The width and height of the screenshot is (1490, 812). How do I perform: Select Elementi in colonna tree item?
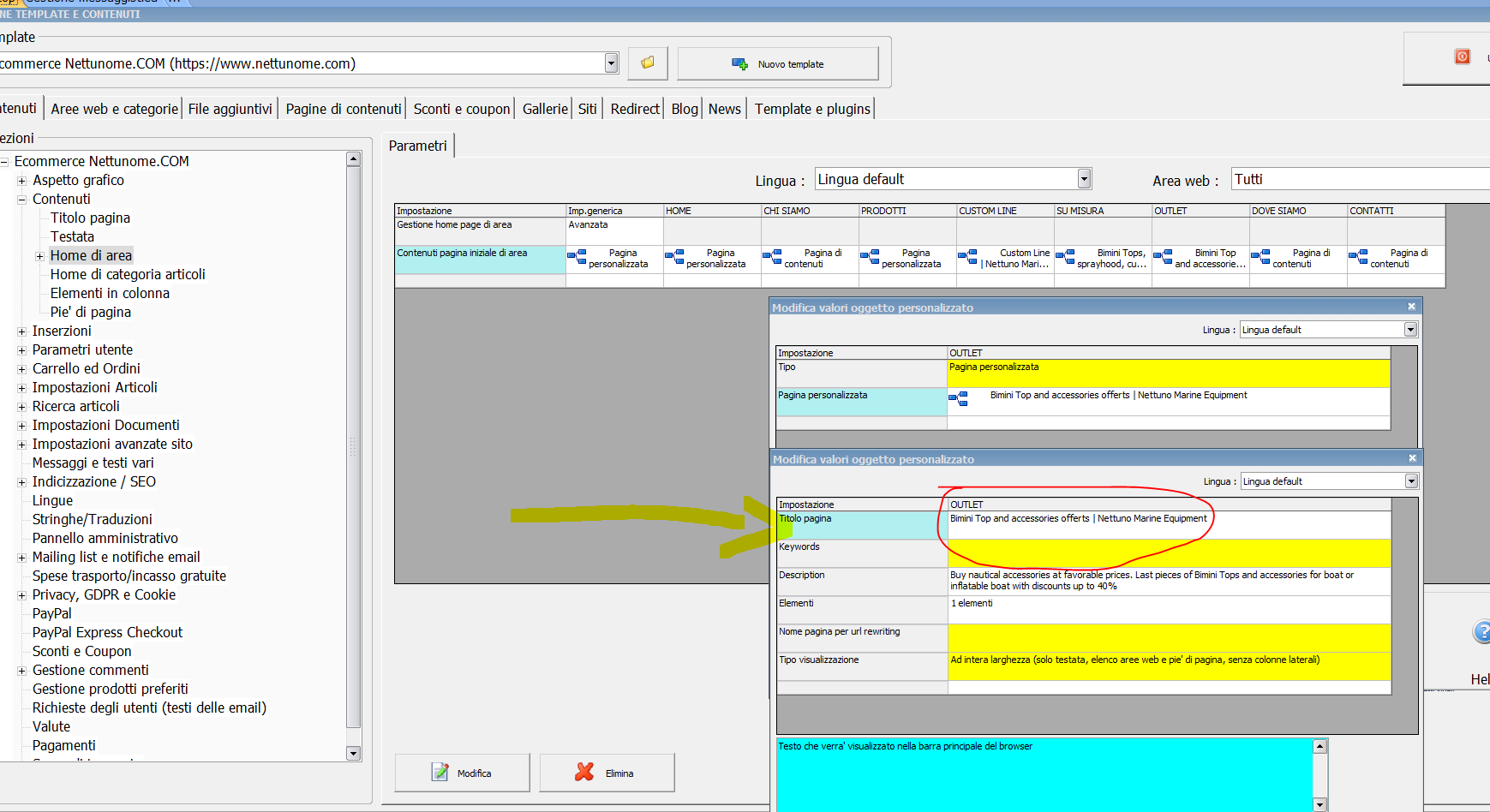(110, 293)
